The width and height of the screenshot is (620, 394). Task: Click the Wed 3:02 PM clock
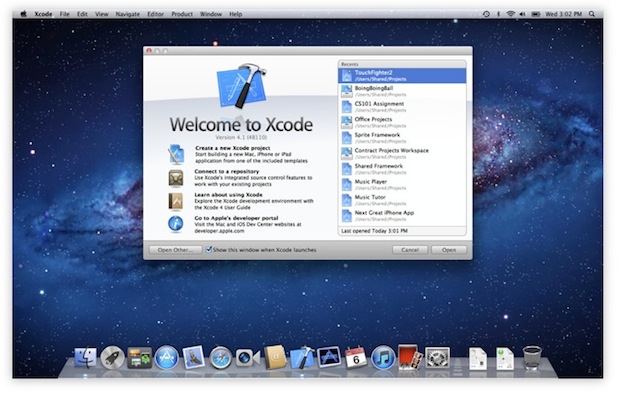(x=563, y=14)
